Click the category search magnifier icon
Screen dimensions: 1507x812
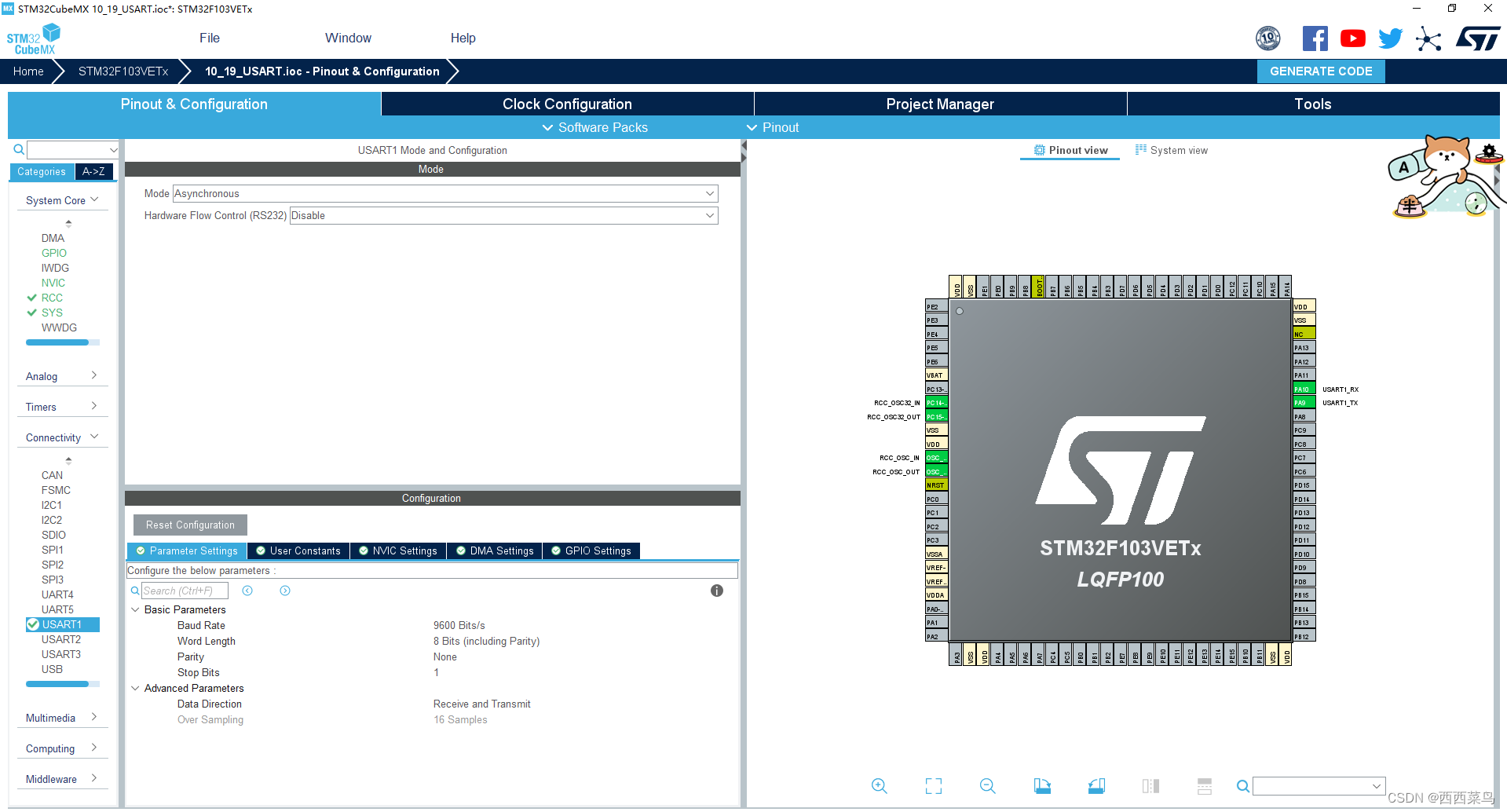tap(19, 149)
